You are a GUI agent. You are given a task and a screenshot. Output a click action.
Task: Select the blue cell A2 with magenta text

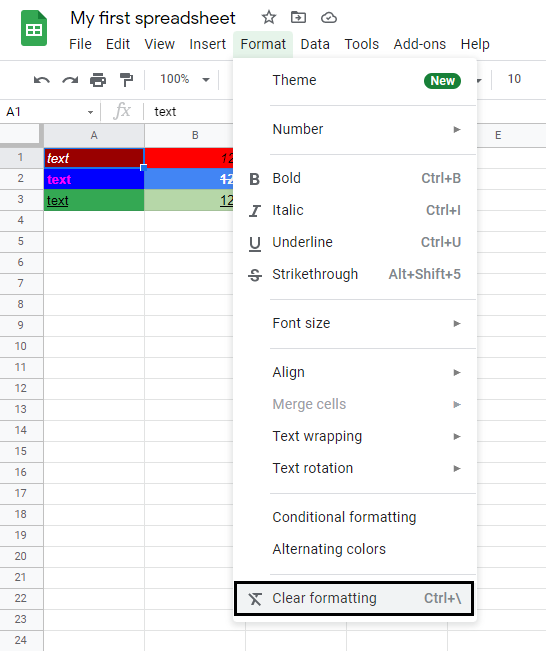94,179
